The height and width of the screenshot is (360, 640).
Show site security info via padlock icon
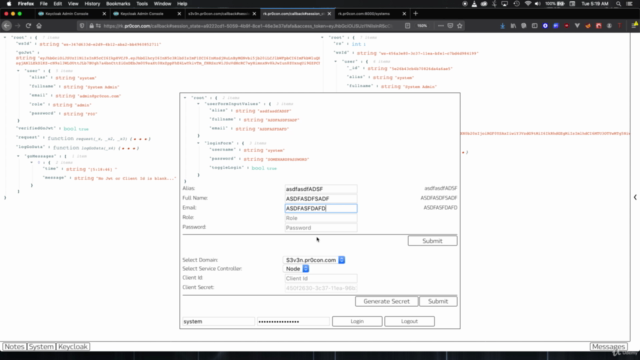pyautogui.click(x=91, y=26)
